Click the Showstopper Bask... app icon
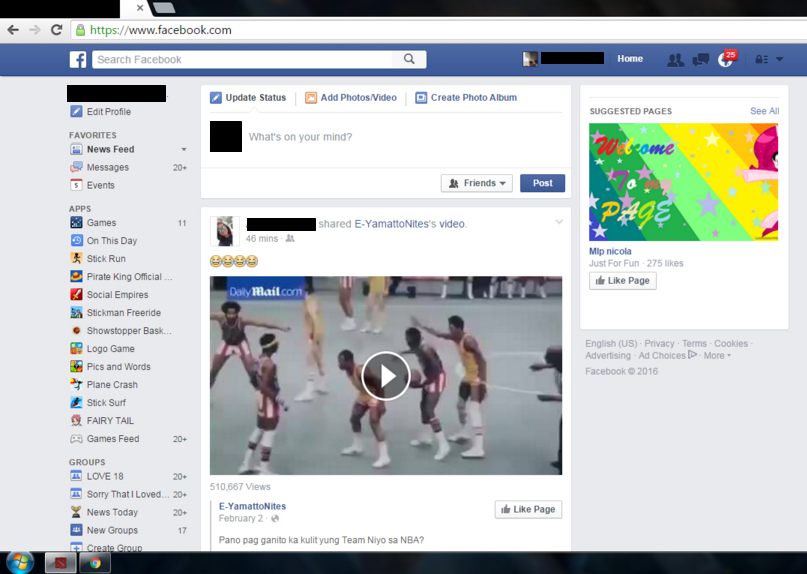 [x=76, y=331]
